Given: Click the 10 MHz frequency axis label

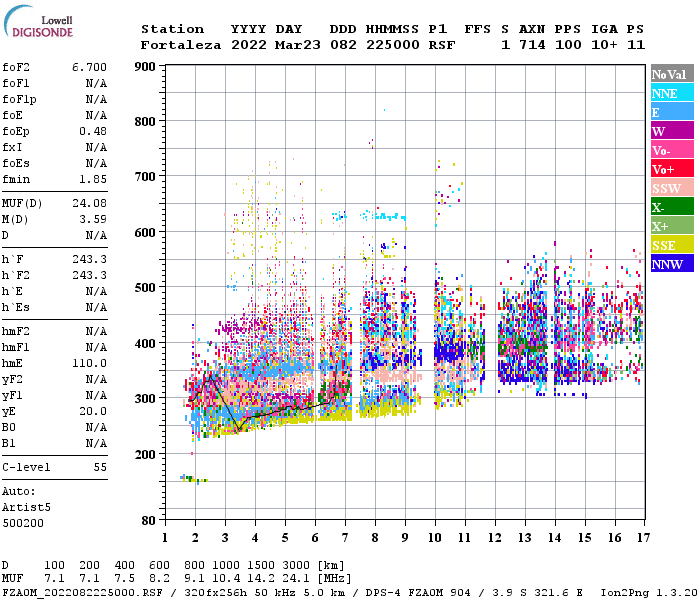Looking at the screenshot, I should point(435,538).
